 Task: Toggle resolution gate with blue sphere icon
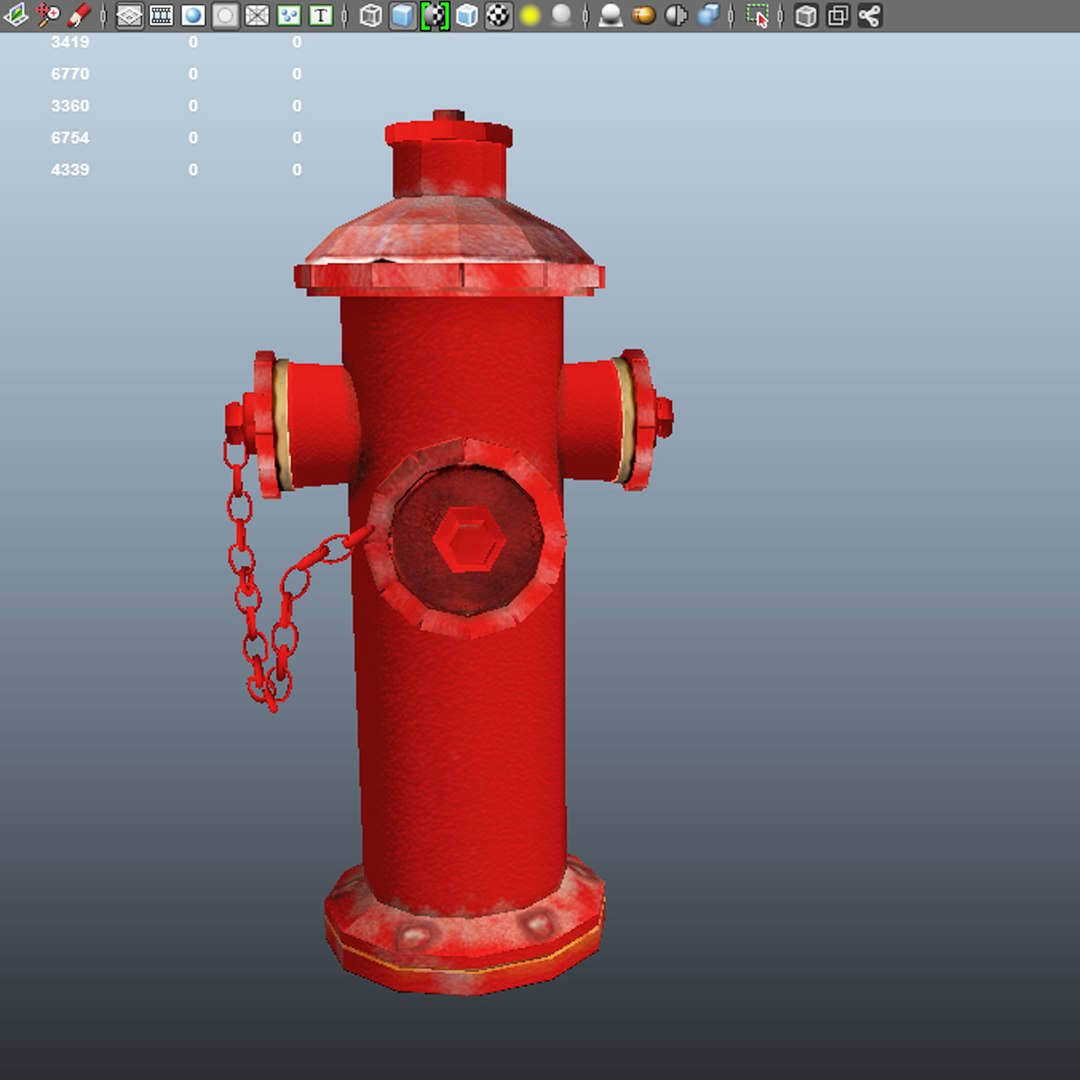coord(193,15)
